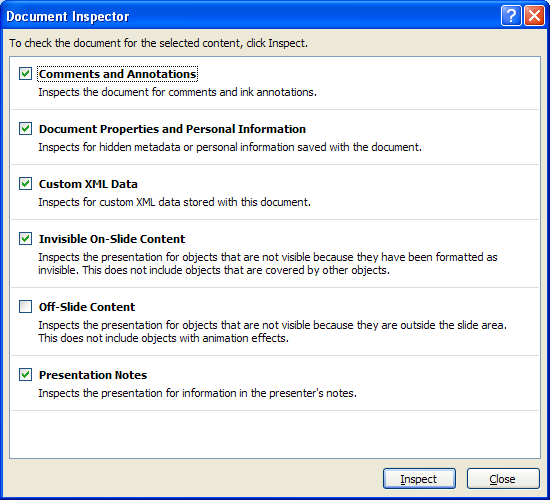Image resolution: width=550 pixels, height=500 pixels.
Task: Click the hidden metadata description text
Action: tap(230, 147)
